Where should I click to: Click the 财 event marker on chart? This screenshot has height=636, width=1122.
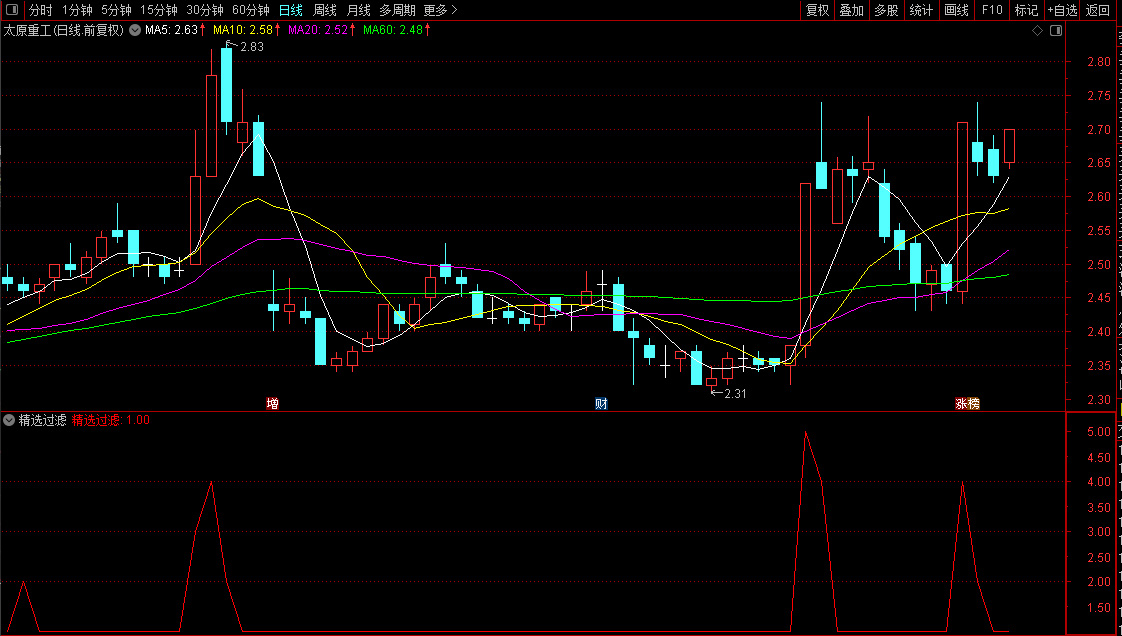tap(602, 403)
